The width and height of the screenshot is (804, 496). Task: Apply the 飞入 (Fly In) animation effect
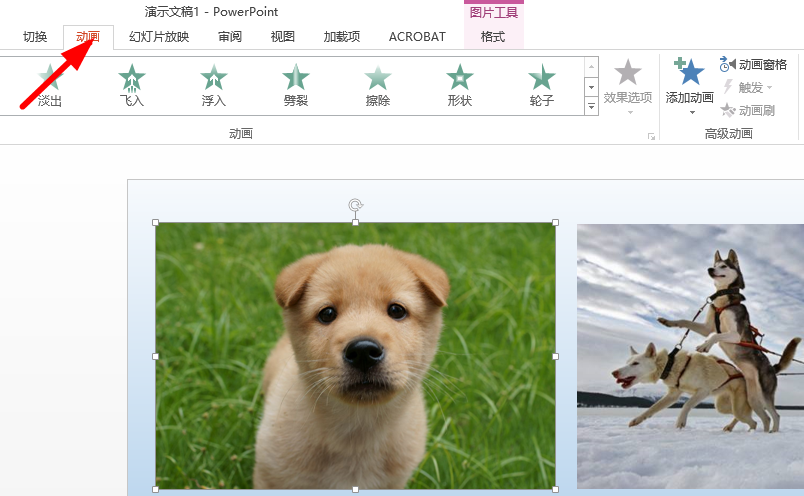[132, 86]
